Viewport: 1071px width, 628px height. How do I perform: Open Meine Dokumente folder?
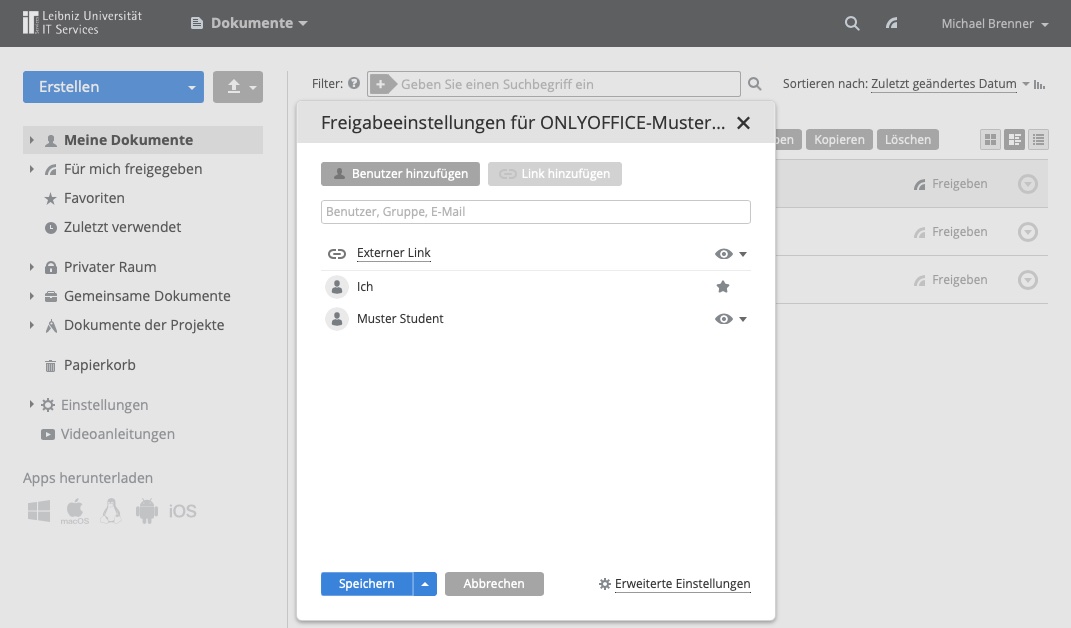point(128,140)
